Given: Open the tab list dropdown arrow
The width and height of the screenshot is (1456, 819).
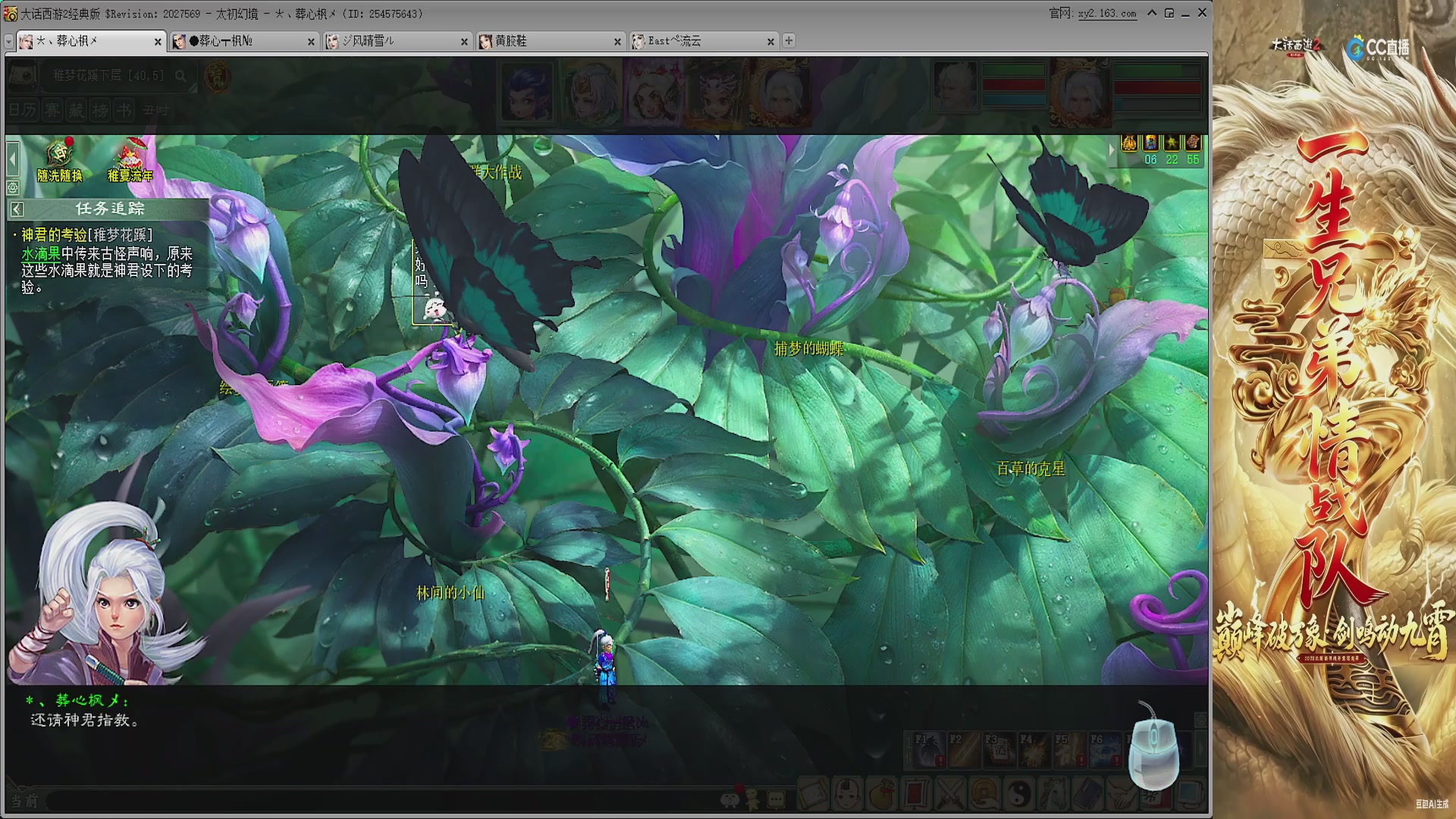Looking at the screenshot, I should pos(9,42).
